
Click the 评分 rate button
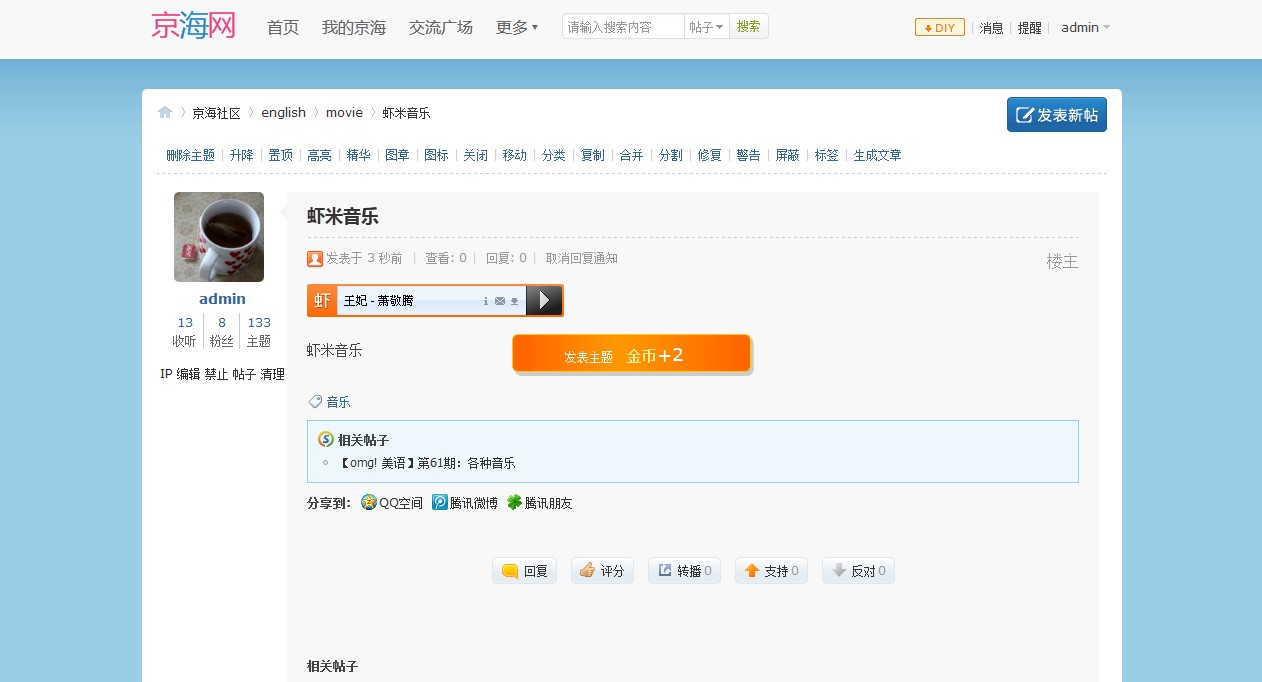[602, 571]
